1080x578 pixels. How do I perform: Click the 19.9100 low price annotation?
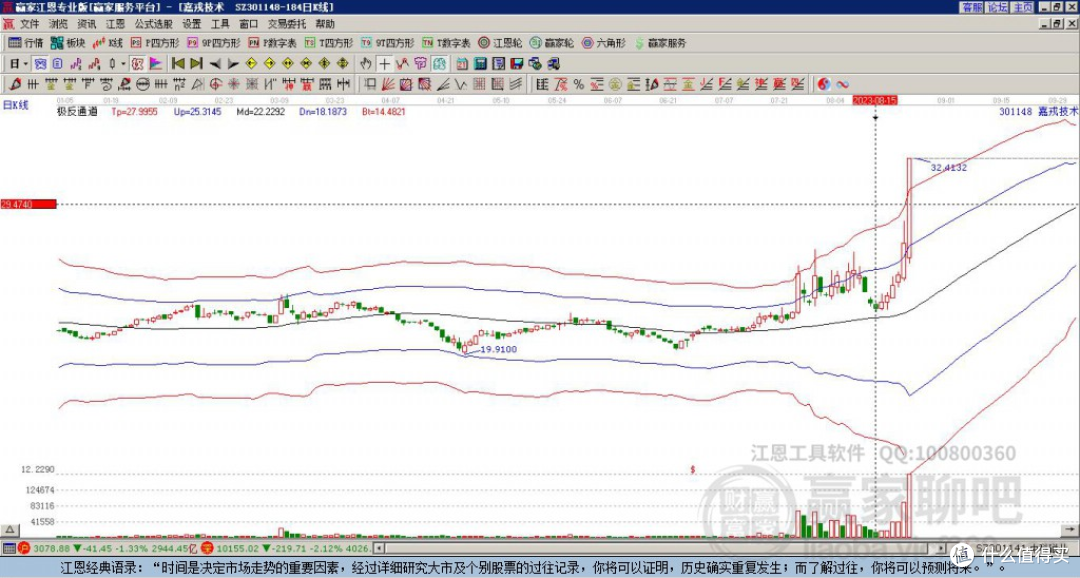(x=499, y=349)
